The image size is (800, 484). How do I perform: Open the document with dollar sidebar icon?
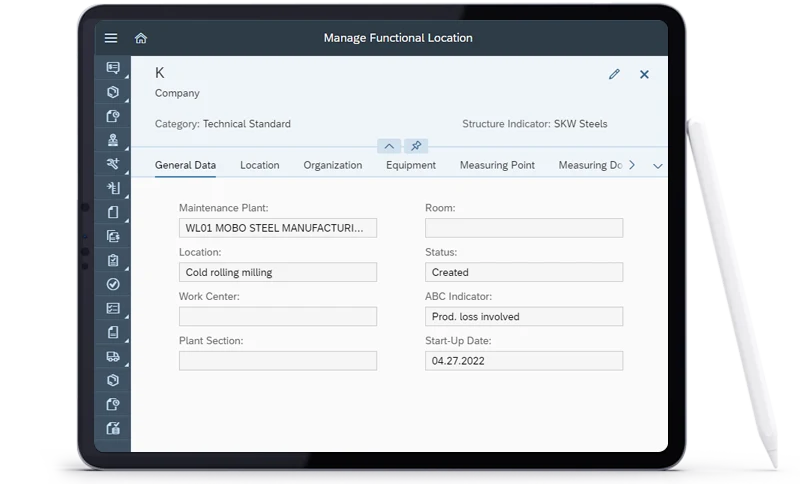(x=113, y=236)
